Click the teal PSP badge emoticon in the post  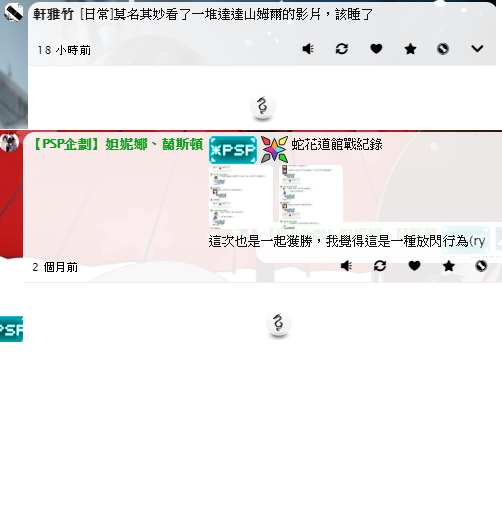(233, 150)
